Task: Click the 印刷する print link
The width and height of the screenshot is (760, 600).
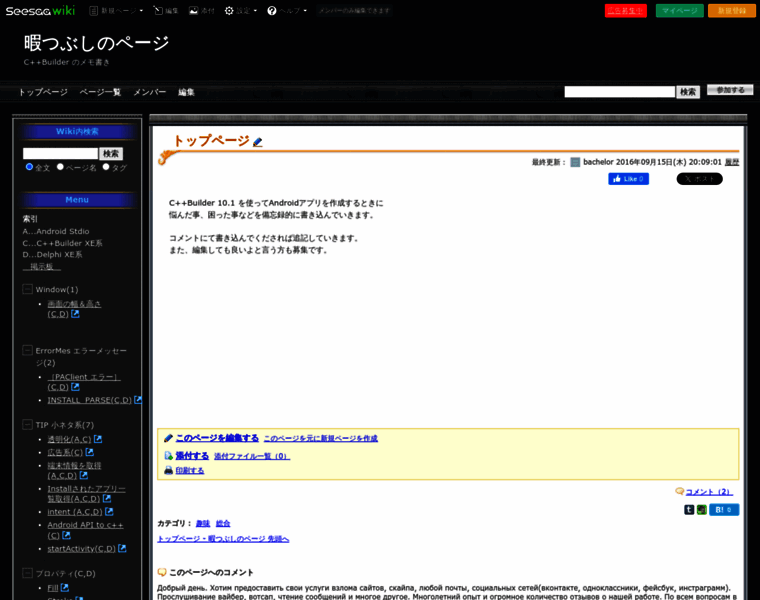Action: (x=190, y=471)
